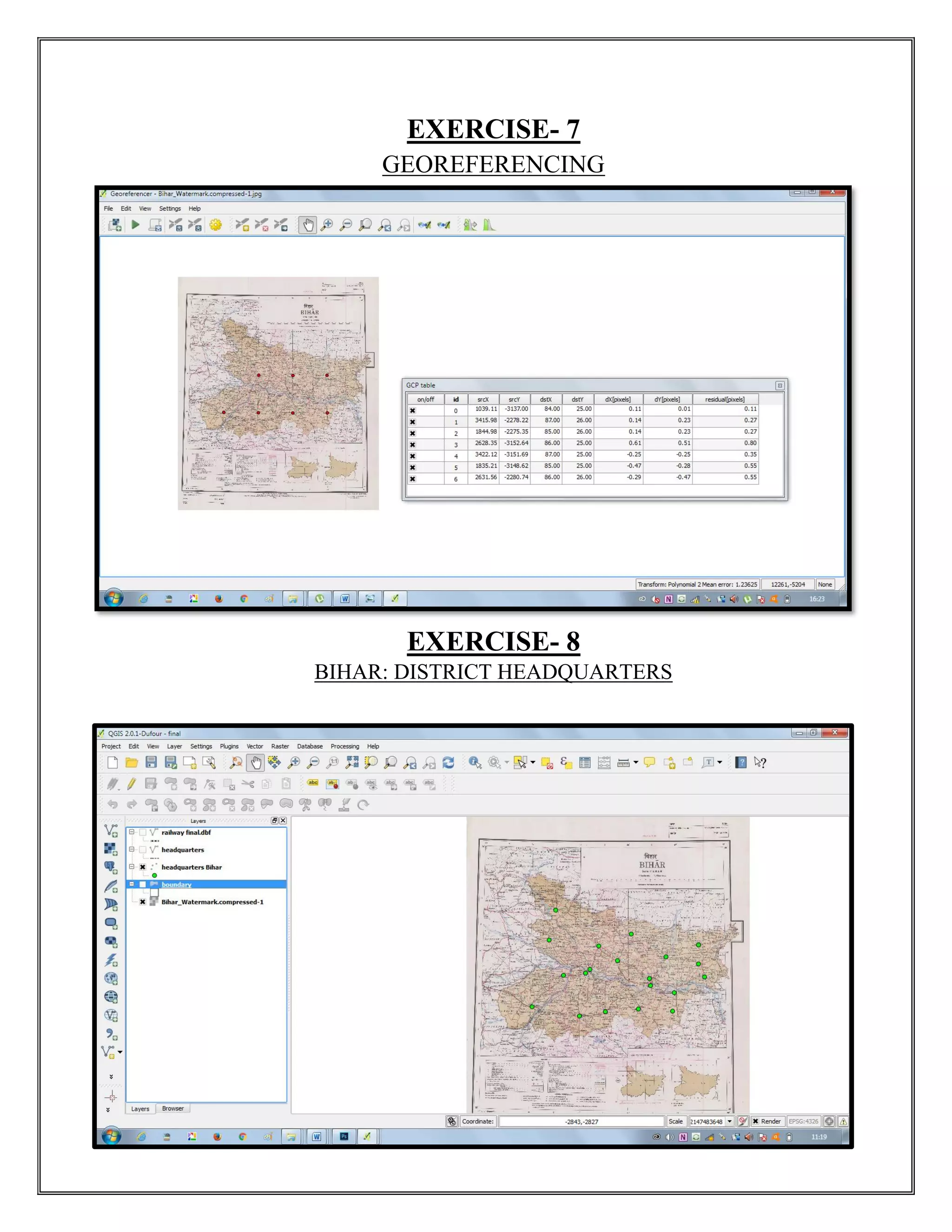Collapse headquarters layer tree node
Image resolution: width=952 pixels, height=1232 pixels.
tap(132, 849)
